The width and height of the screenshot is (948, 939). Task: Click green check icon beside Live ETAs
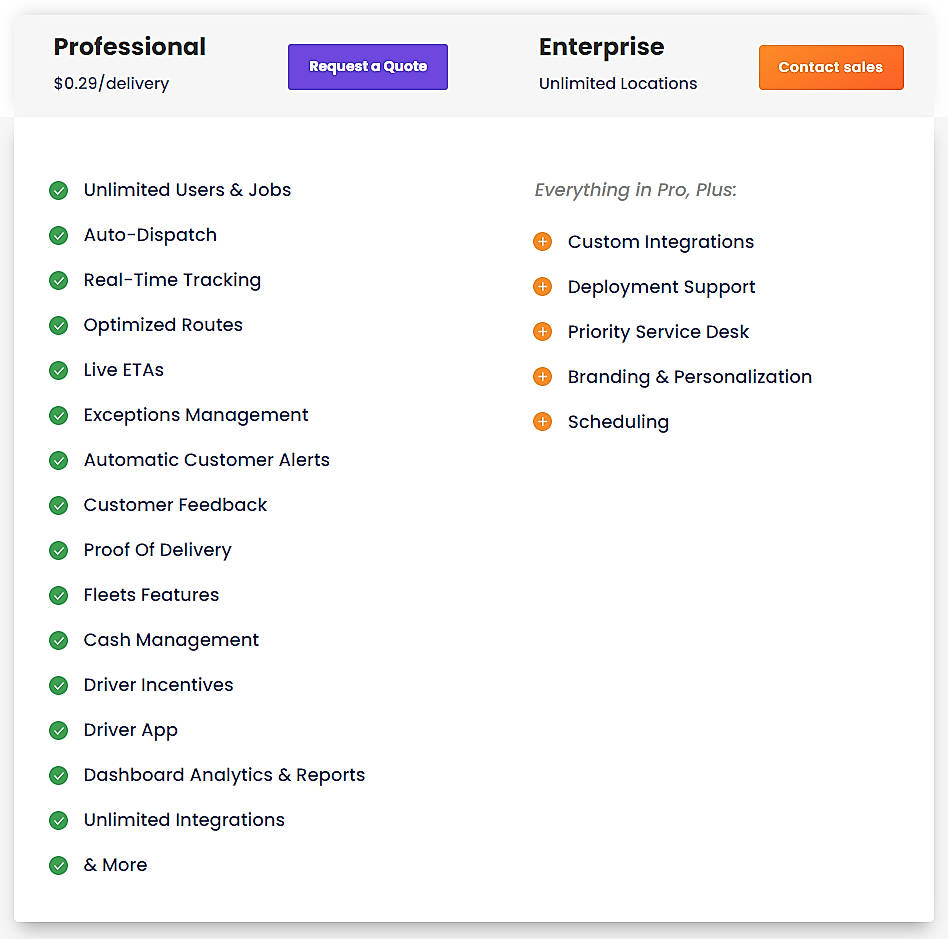click(59, 370)
